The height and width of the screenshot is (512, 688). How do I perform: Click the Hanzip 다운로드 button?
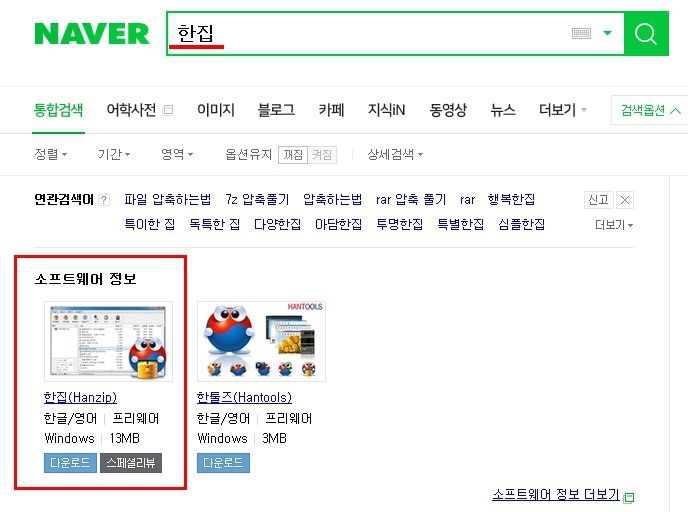pos(70,463)
